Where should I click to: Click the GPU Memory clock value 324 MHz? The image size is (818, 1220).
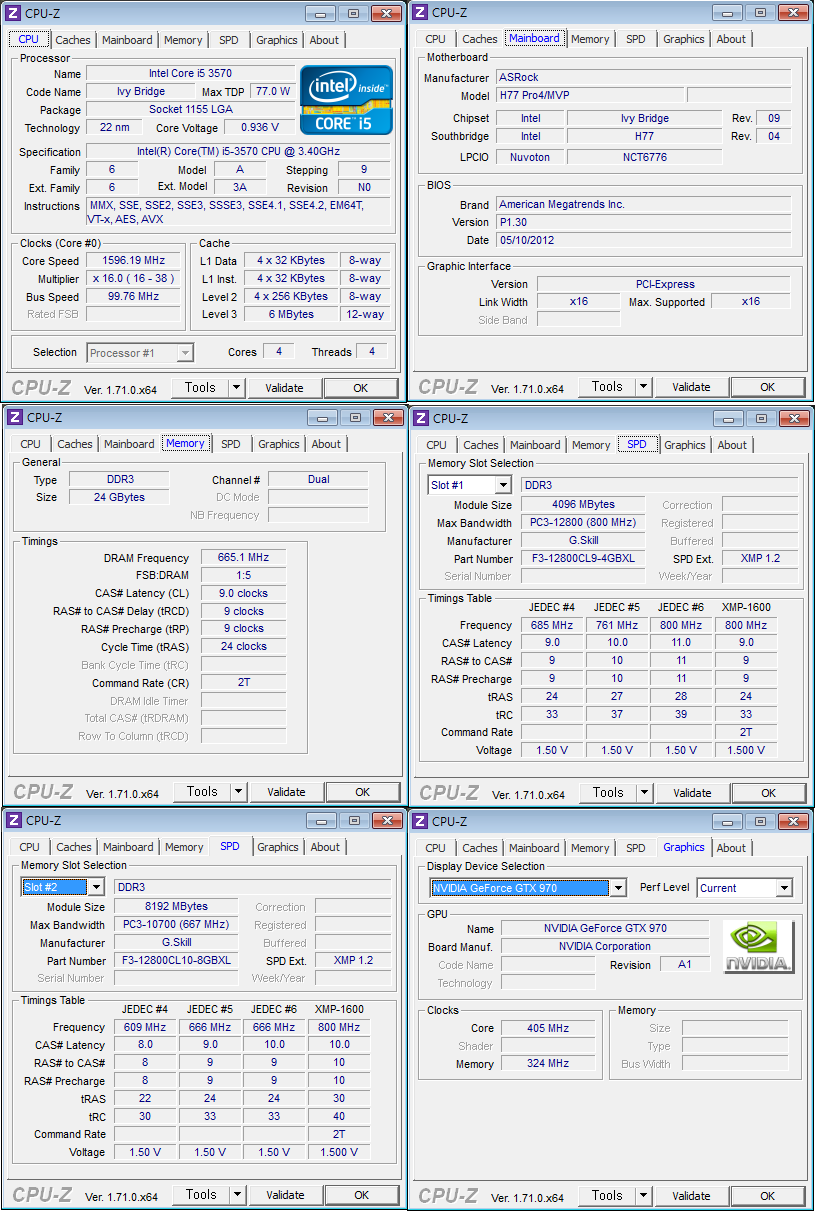click(548, 1064)
